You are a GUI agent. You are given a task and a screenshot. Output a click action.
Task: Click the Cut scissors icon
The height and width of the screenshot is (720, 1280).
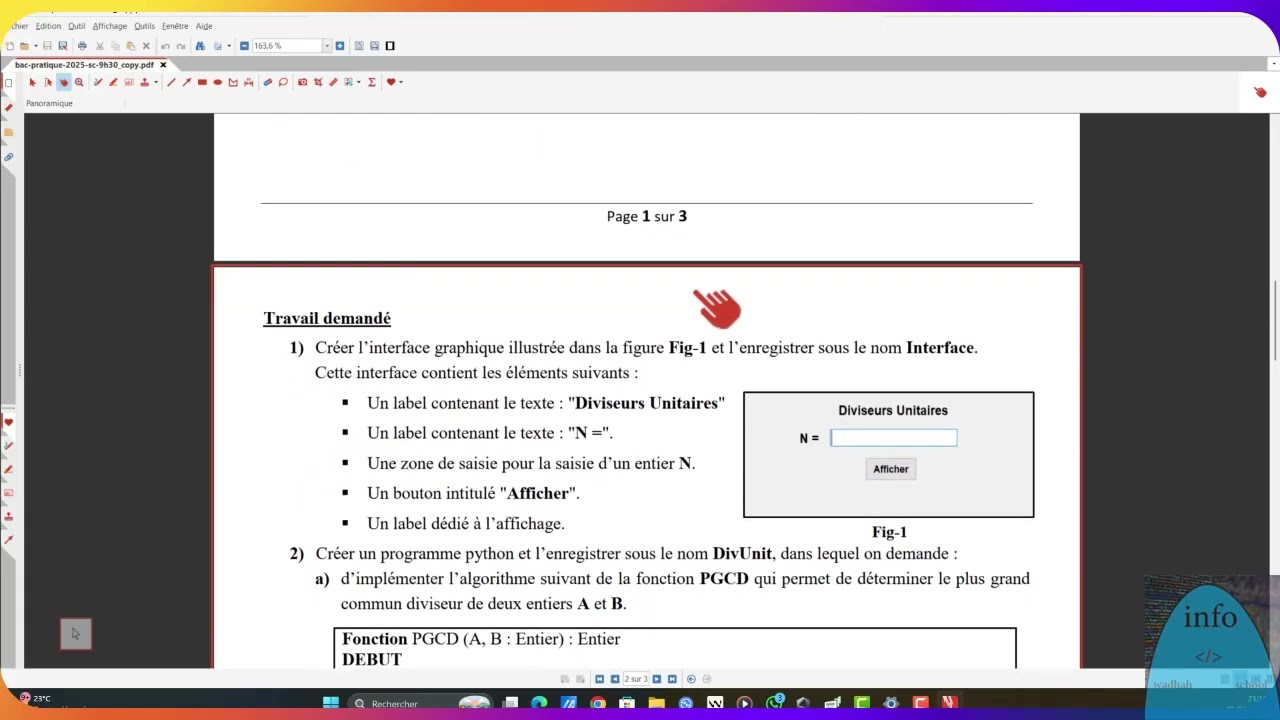click(99, 46)
